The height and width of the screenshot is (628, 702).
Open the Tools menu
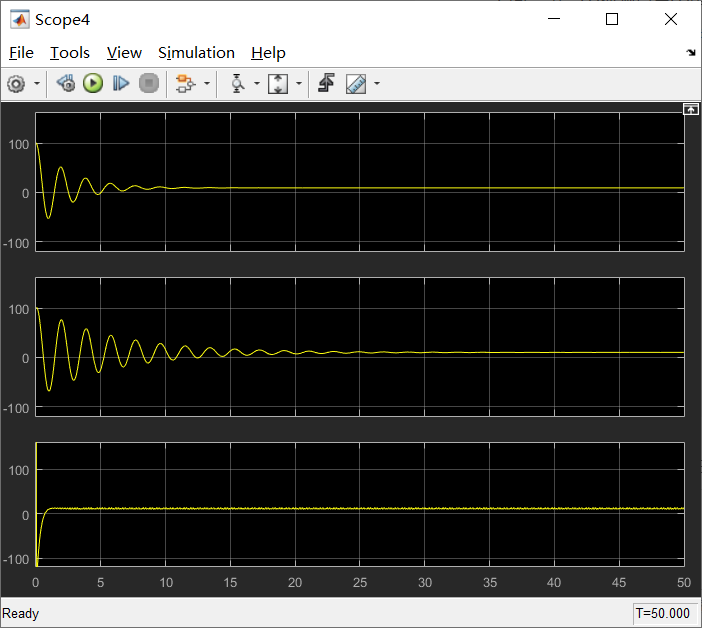pos(69,53)
